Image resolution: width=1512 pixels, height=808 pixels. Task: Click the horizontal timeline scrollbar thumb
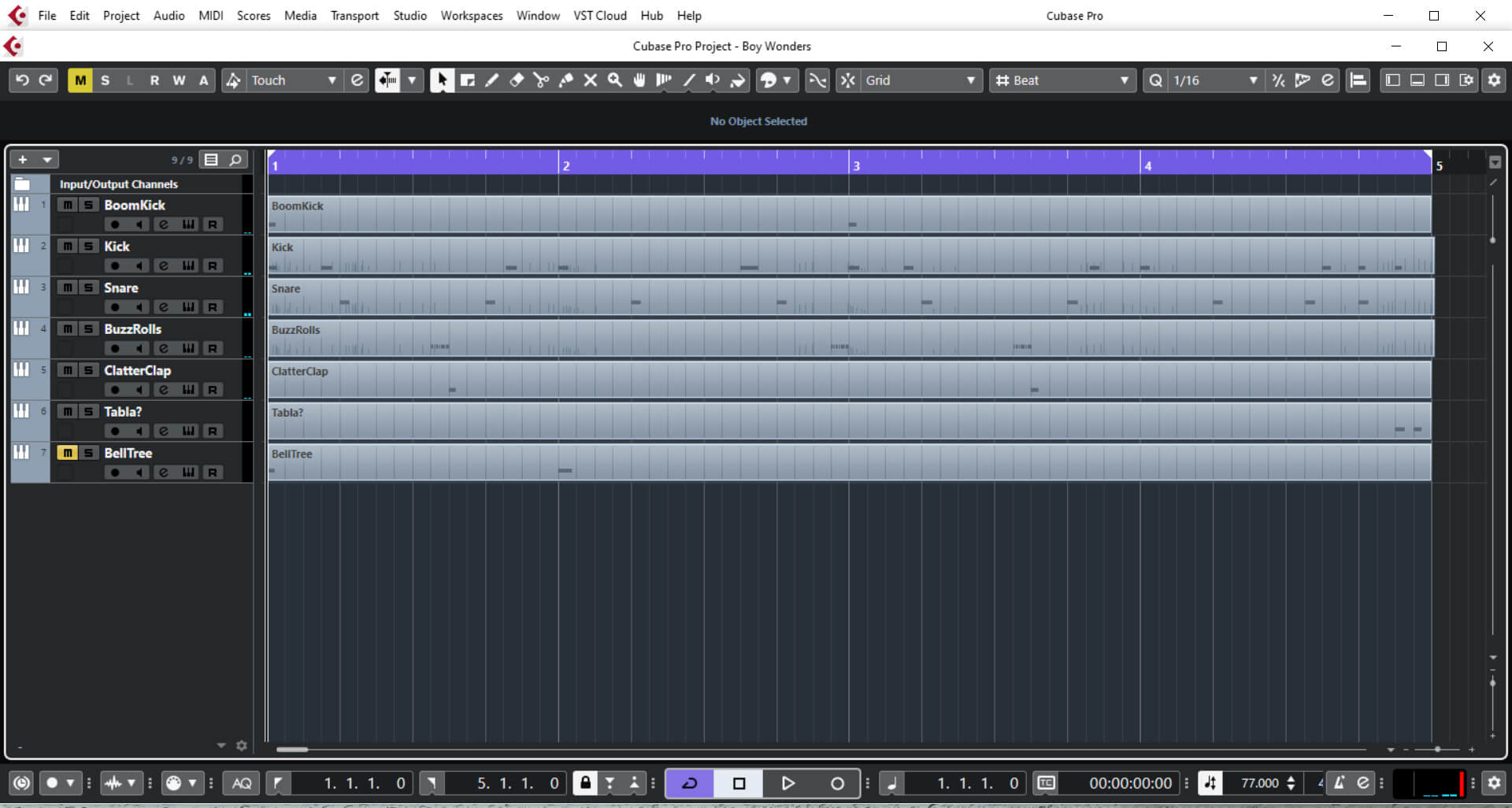coord(291,750)
